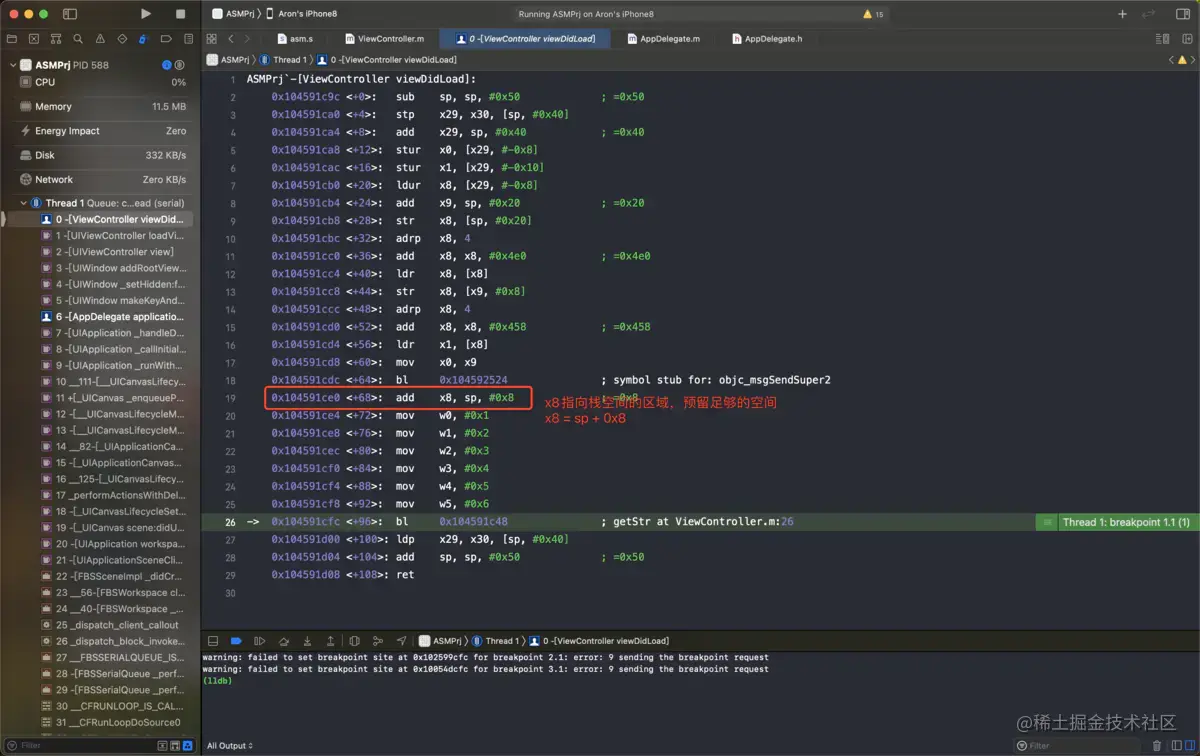This screenshot has height=756, width=1200.
Task: Open the related items grid icon
Action: 211,39
